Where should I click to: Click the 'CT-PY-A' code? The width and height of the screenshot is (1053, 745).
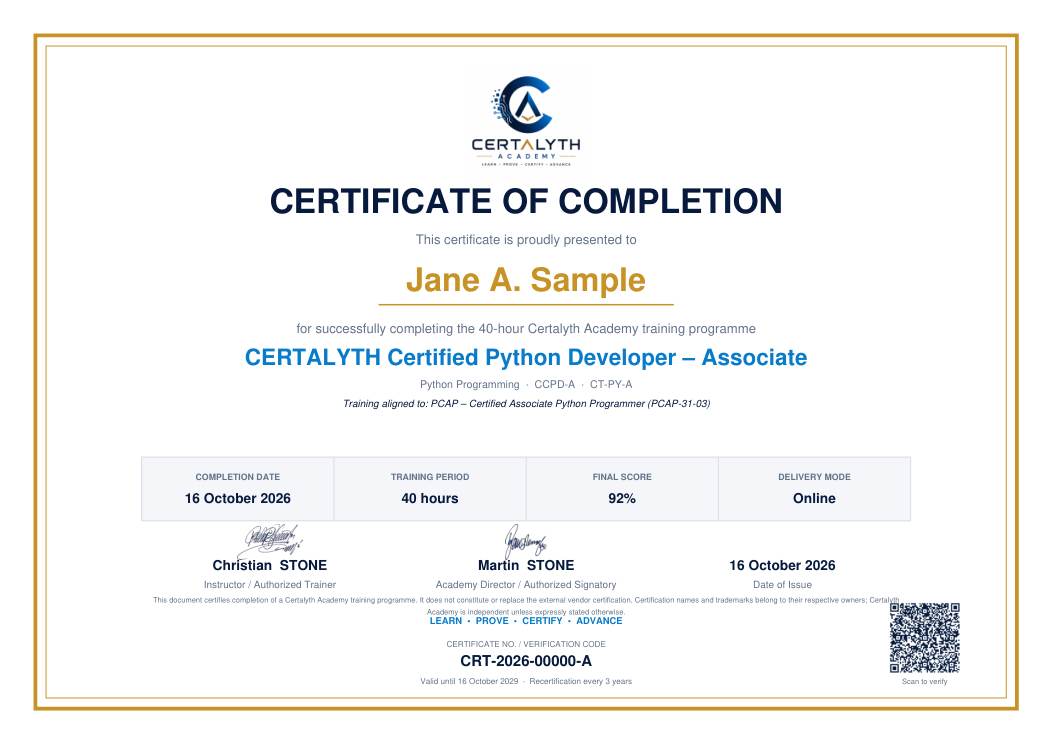(611, 384)
